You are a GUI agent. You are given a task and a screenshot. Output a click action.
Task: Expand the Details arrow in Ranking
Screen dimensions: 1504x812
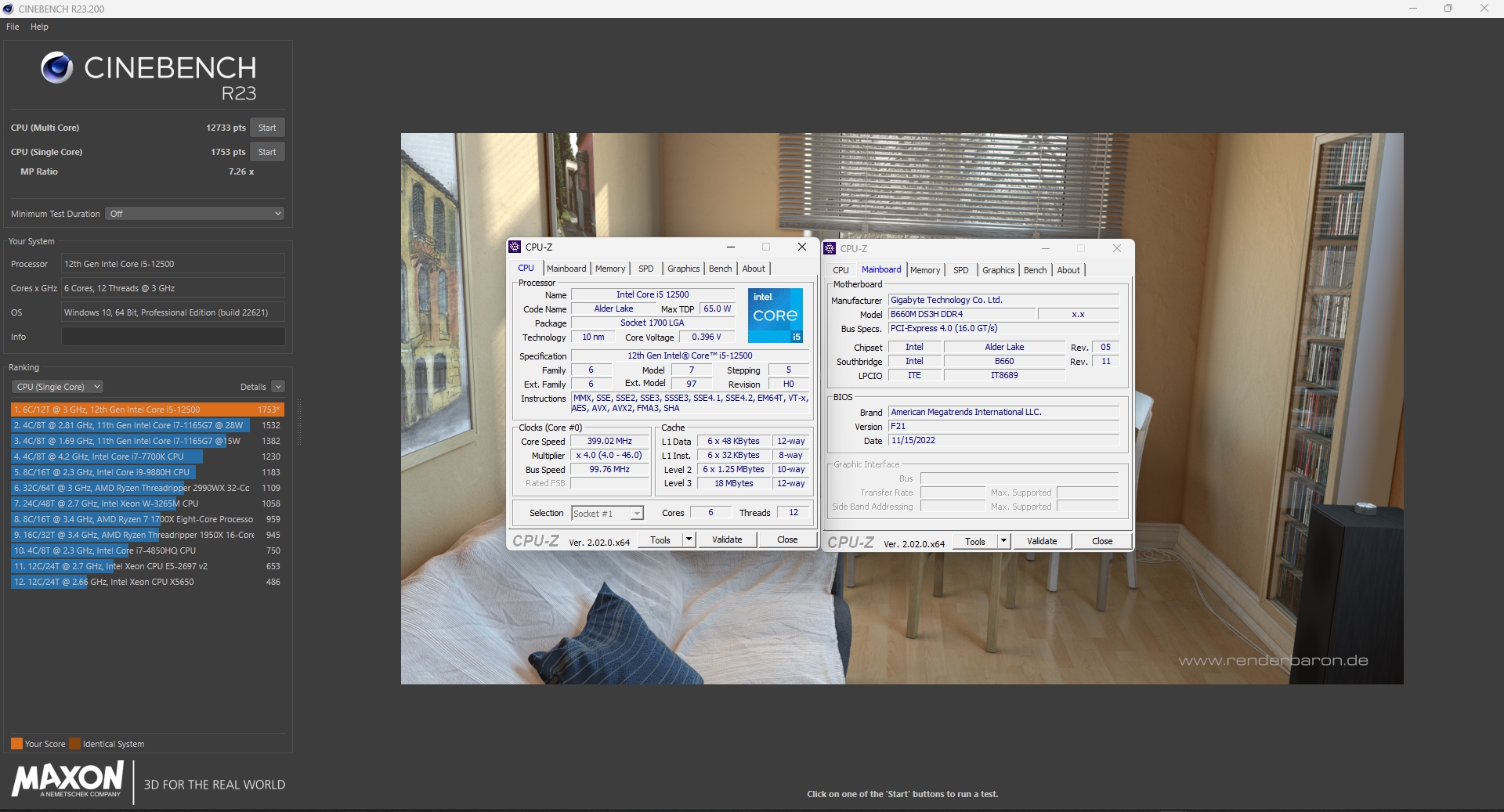tap(278, 387)
